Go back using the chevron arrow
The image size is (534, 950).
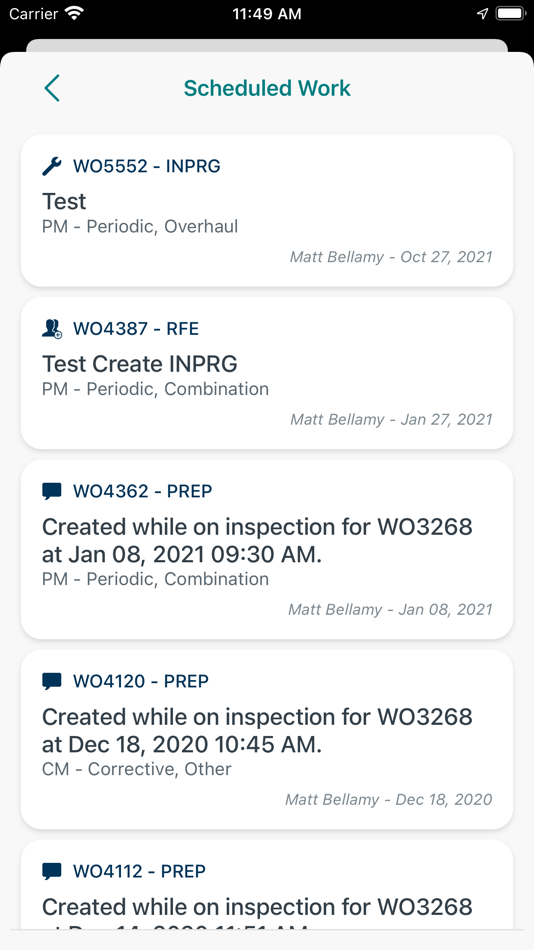[52, 88]
